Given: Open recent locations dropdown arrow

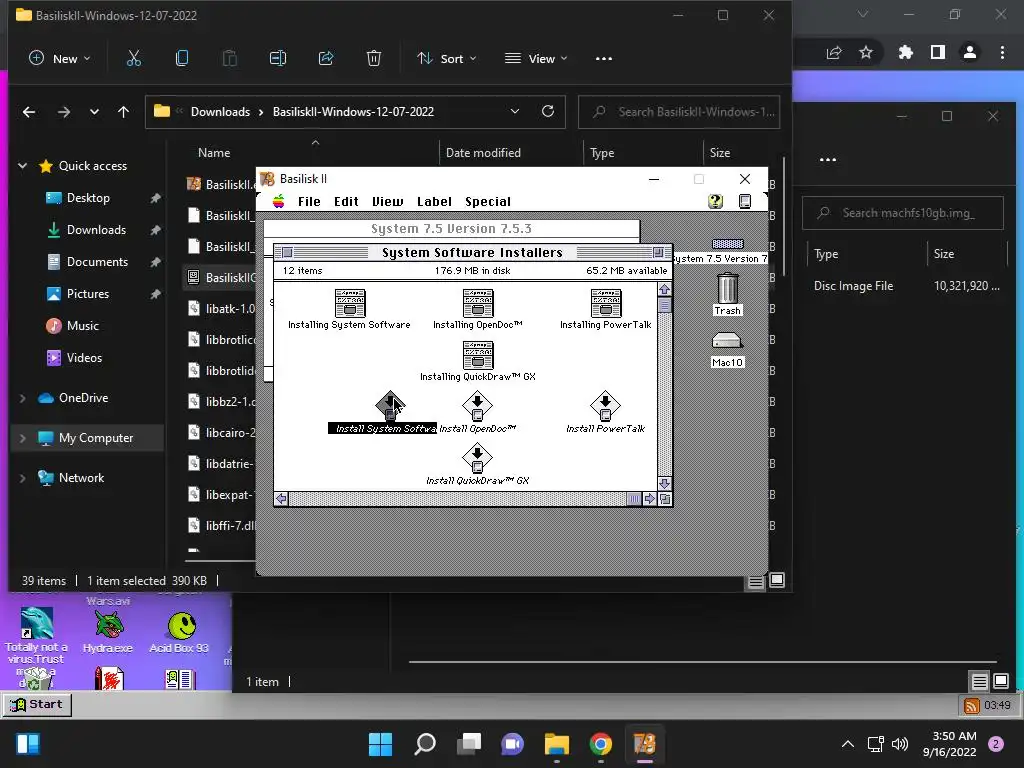Looking at the screenshot, I should pos(95,112).
